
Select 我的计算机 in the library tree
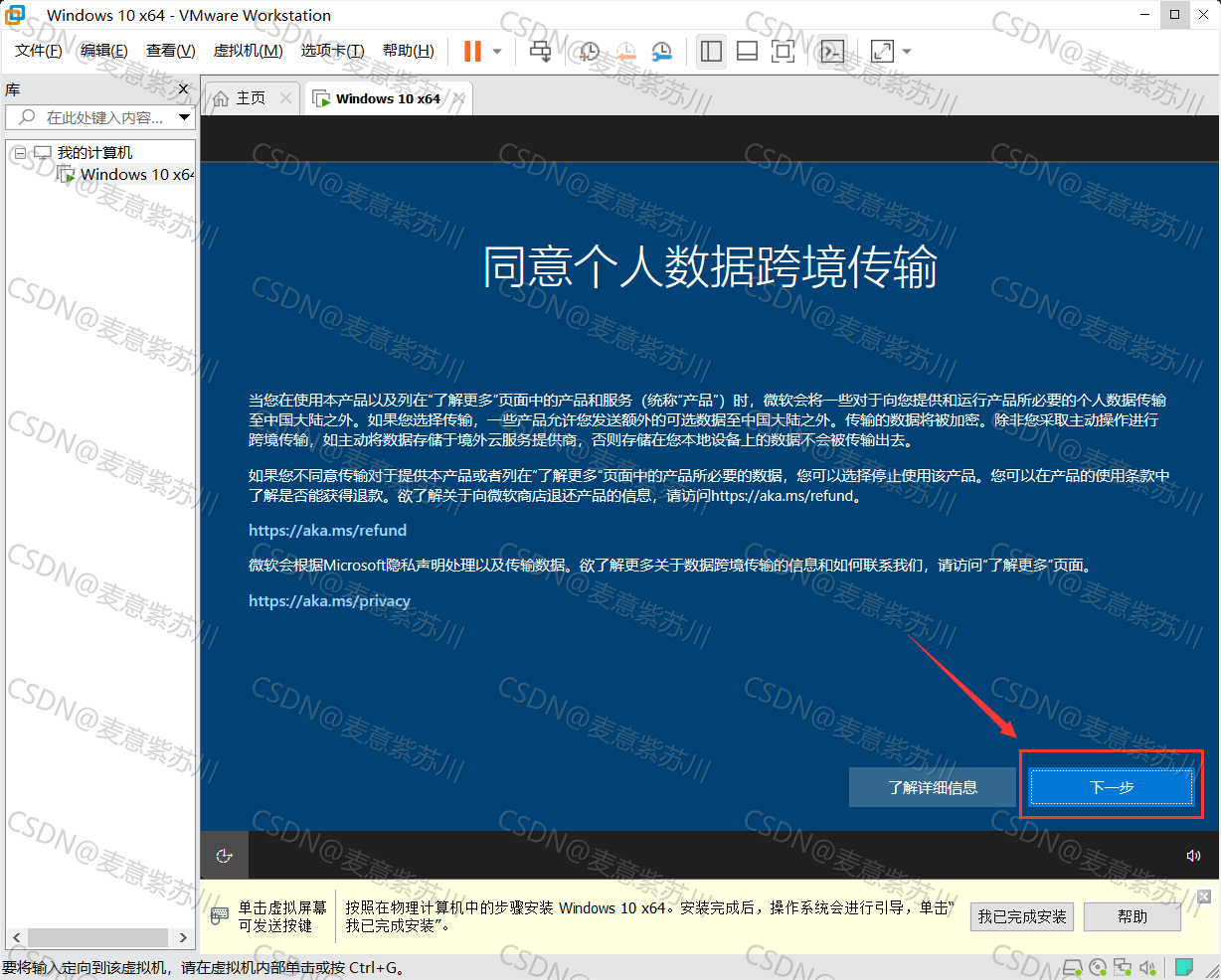(x=94, y=152)
